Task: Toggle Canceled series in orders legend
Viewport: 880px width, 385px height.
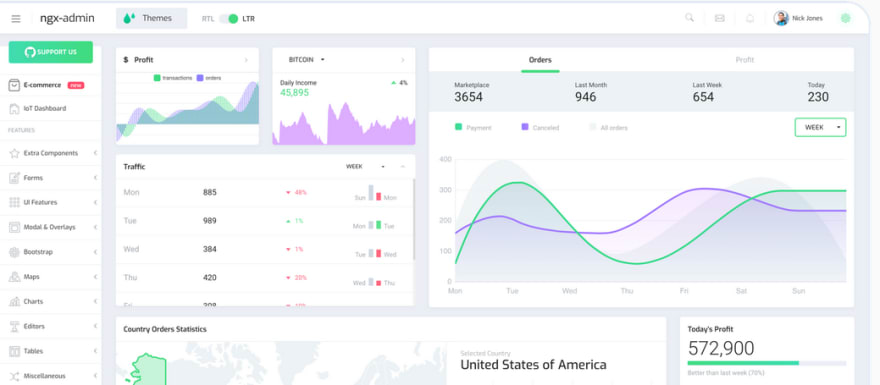Action: pyautogui.click(x=540, y=127)
